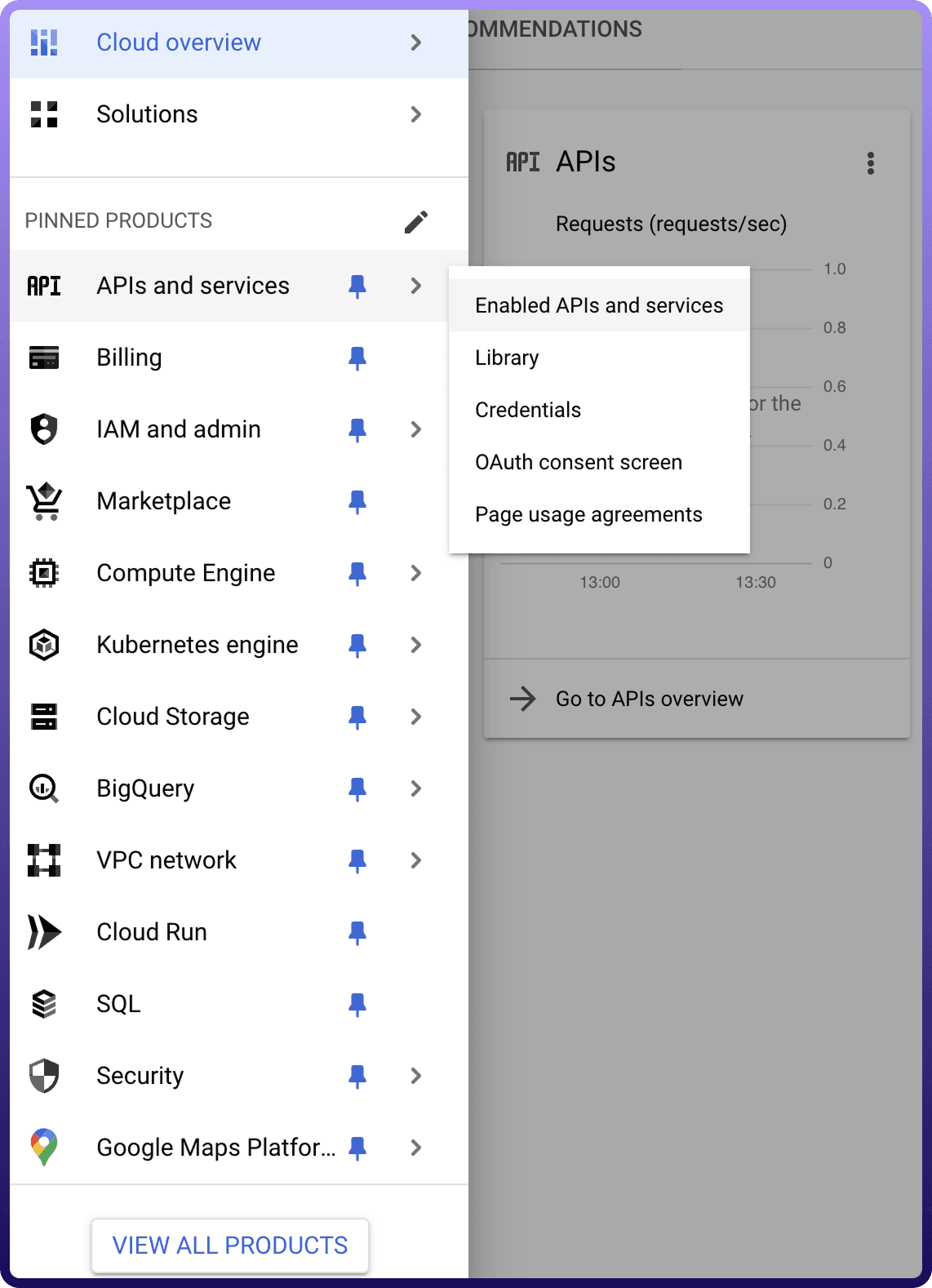This screenshot has width=932, height=1288.
Task: Open OAuth consent screen menu entry
Action: click(x=579, y=462)
